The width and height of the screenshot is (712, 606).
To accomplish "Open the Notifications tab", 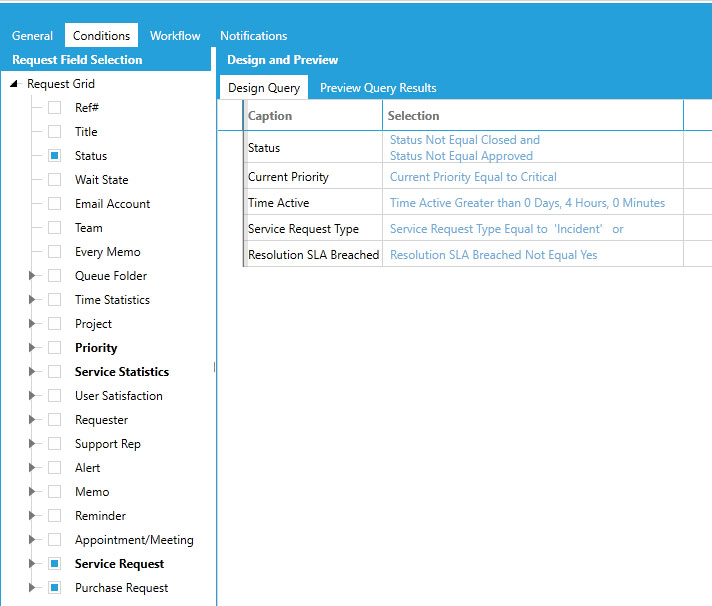I will pyautogui.click(x=253, y=36).
